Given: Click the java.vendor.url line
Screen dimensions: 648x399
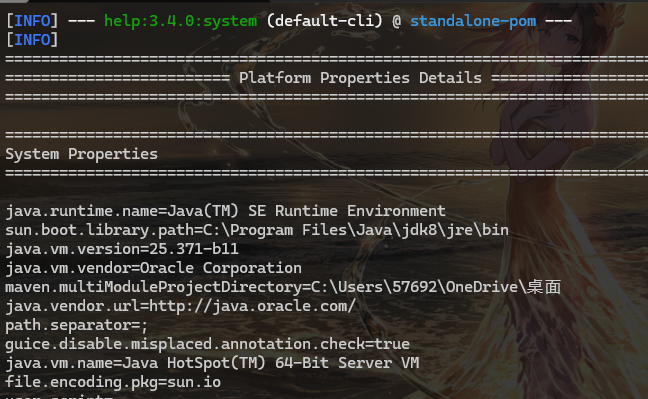Looking at the screenshot, I should 180,306.
